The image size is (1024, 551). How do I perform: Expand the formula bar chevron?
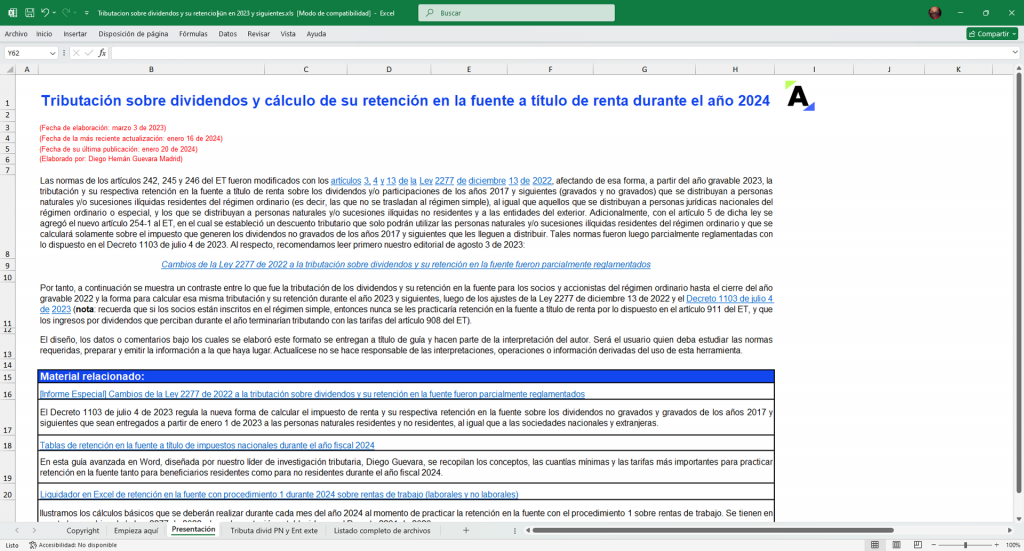tap(1015, 53)
